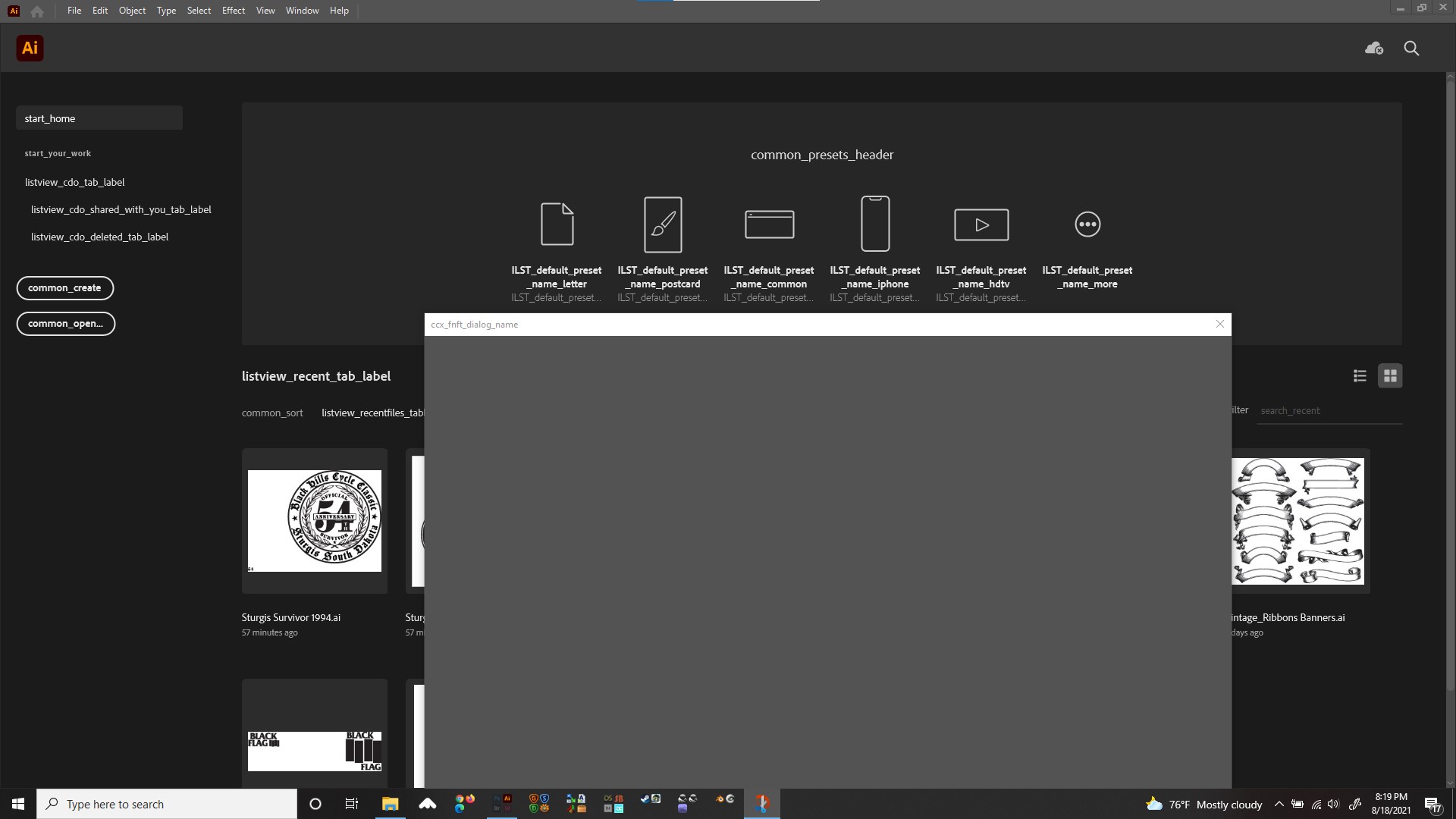Select the iPhone device preset icon
This screenshot has width=1456, height=819.
tap(874, 224)
